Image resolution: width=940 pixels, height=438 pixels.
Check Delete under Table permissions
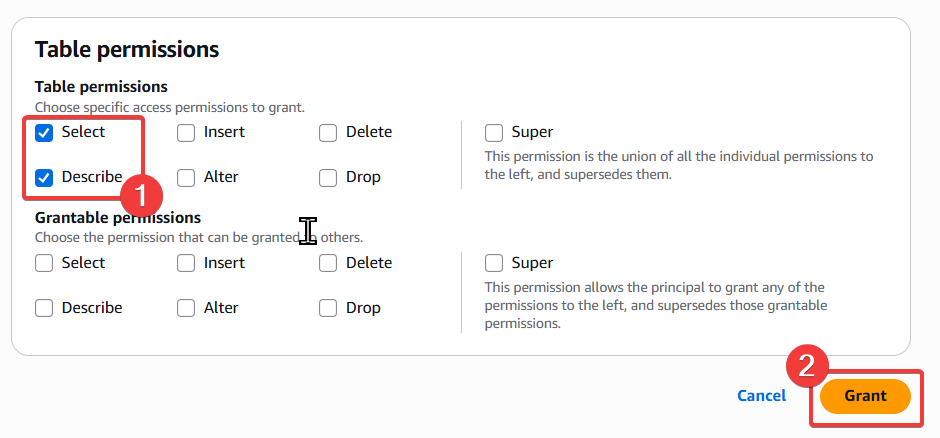click(x=328, y=132)
